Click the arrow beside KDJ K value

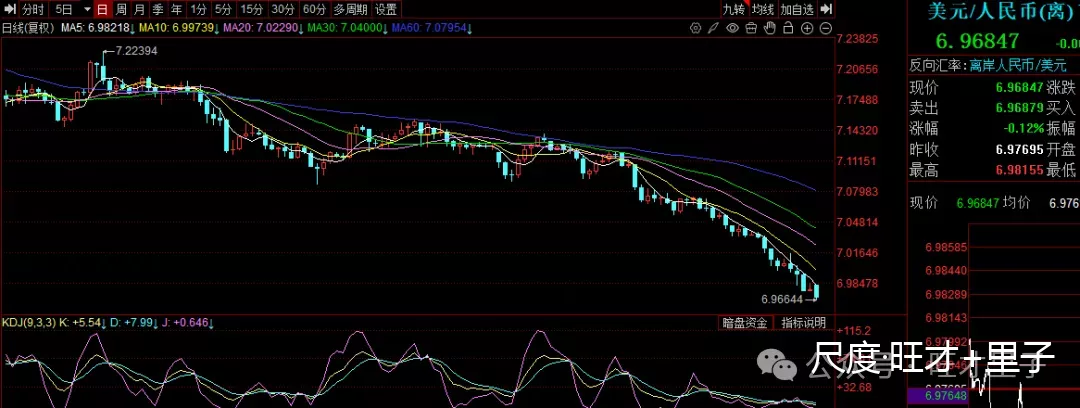105,323
